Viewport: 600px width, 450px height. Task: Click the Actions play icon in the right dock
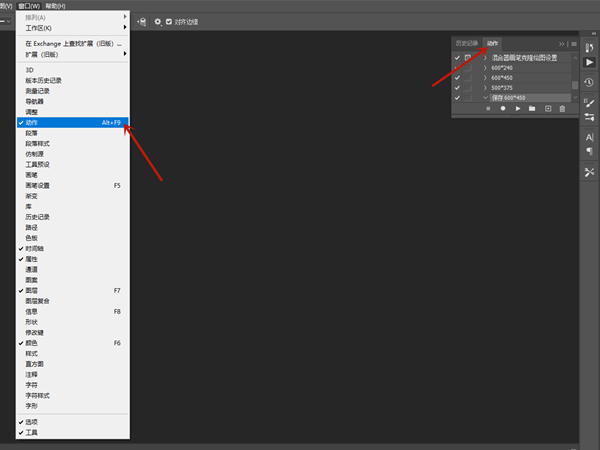589,62
